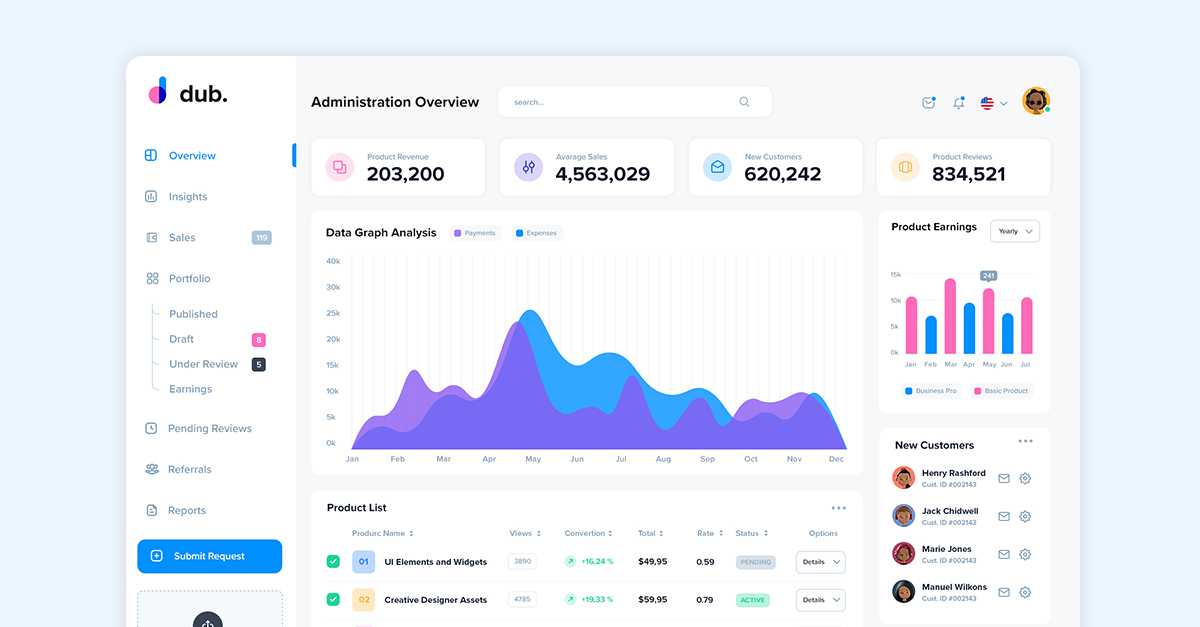Open the mail inbox icon in header

(x=929, y=103)
